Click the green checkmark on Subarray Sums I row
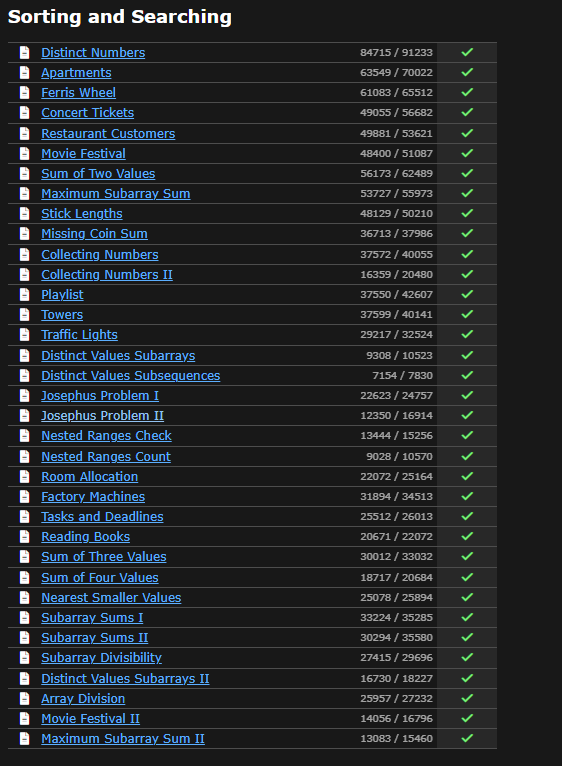The width and height of the screenshot is (562, 766). click(x=467, y=617)
